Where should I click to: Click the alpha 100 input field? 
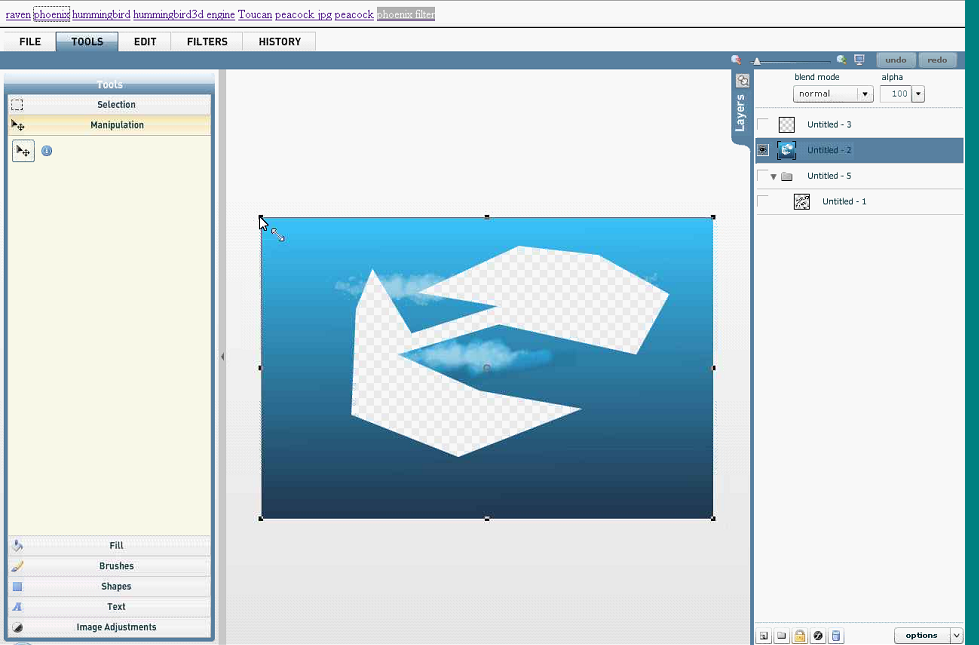(895, 94)
